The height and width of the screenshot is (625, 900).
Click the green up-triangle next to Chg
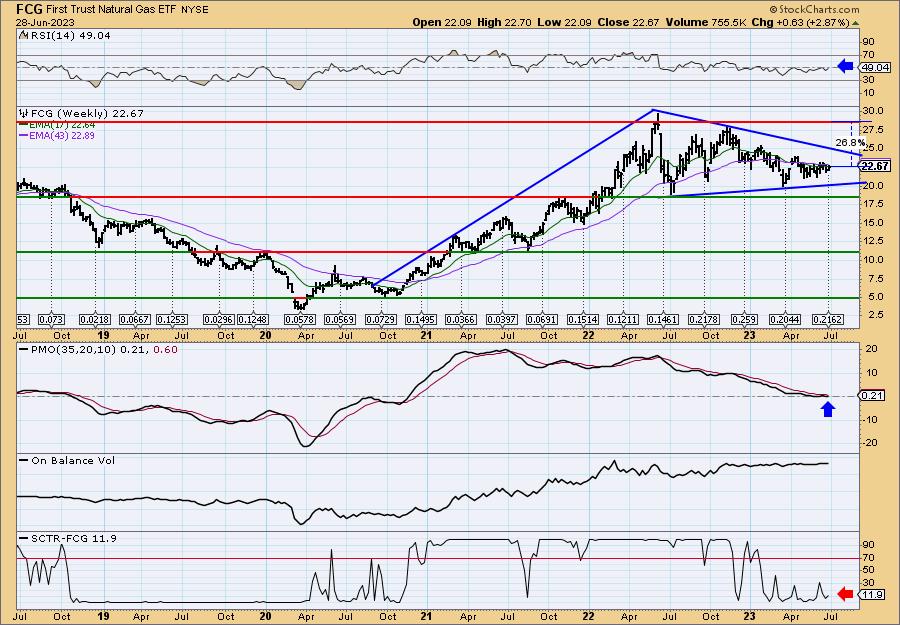click(855, 23)
